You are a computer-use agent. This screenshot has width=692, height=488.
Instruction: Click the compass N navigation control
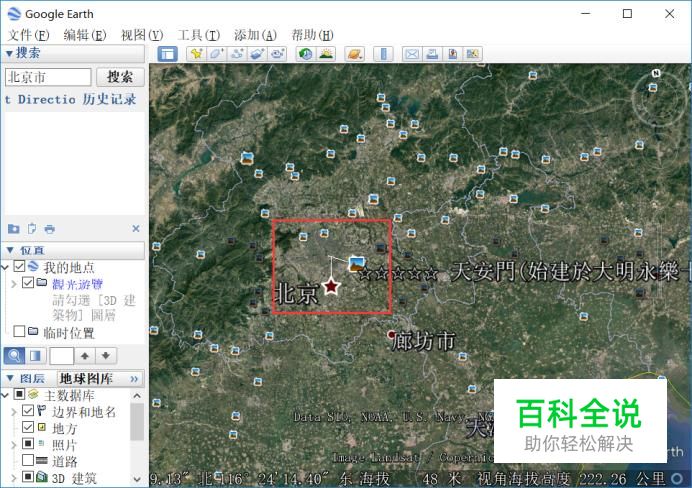656,73
